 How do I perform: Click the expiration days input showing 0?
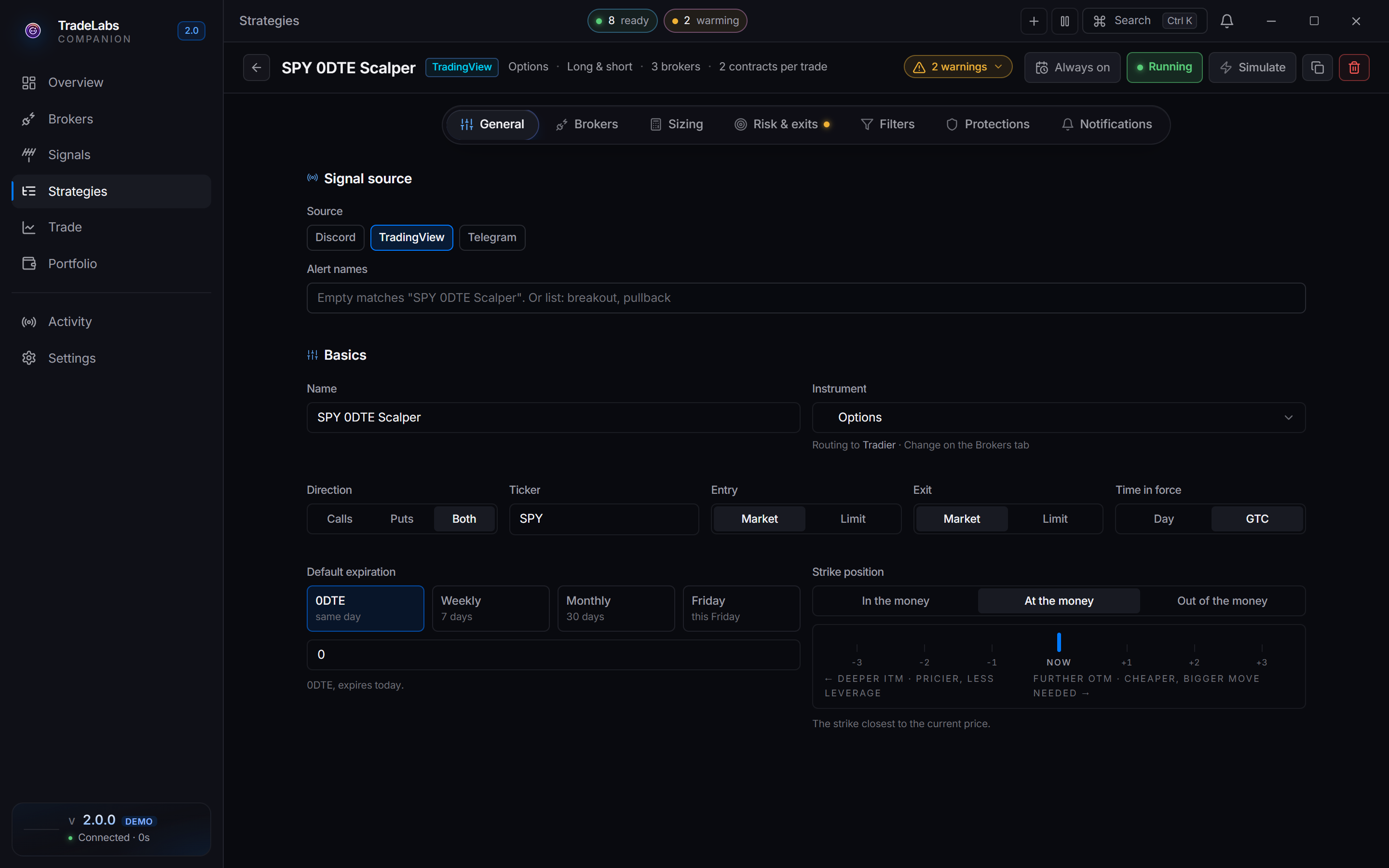(553, 655)
